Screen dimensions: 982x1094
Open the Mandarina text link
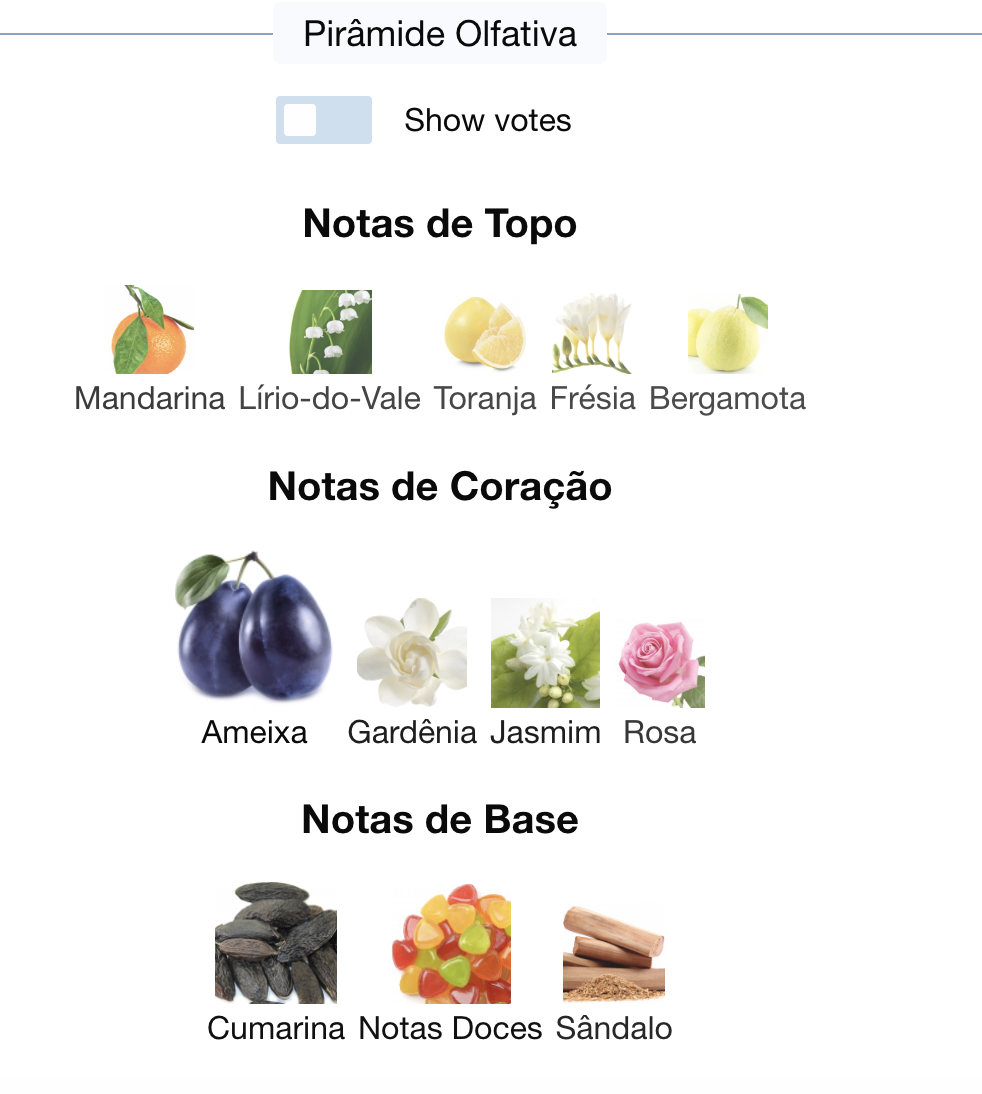pos(149,399)
